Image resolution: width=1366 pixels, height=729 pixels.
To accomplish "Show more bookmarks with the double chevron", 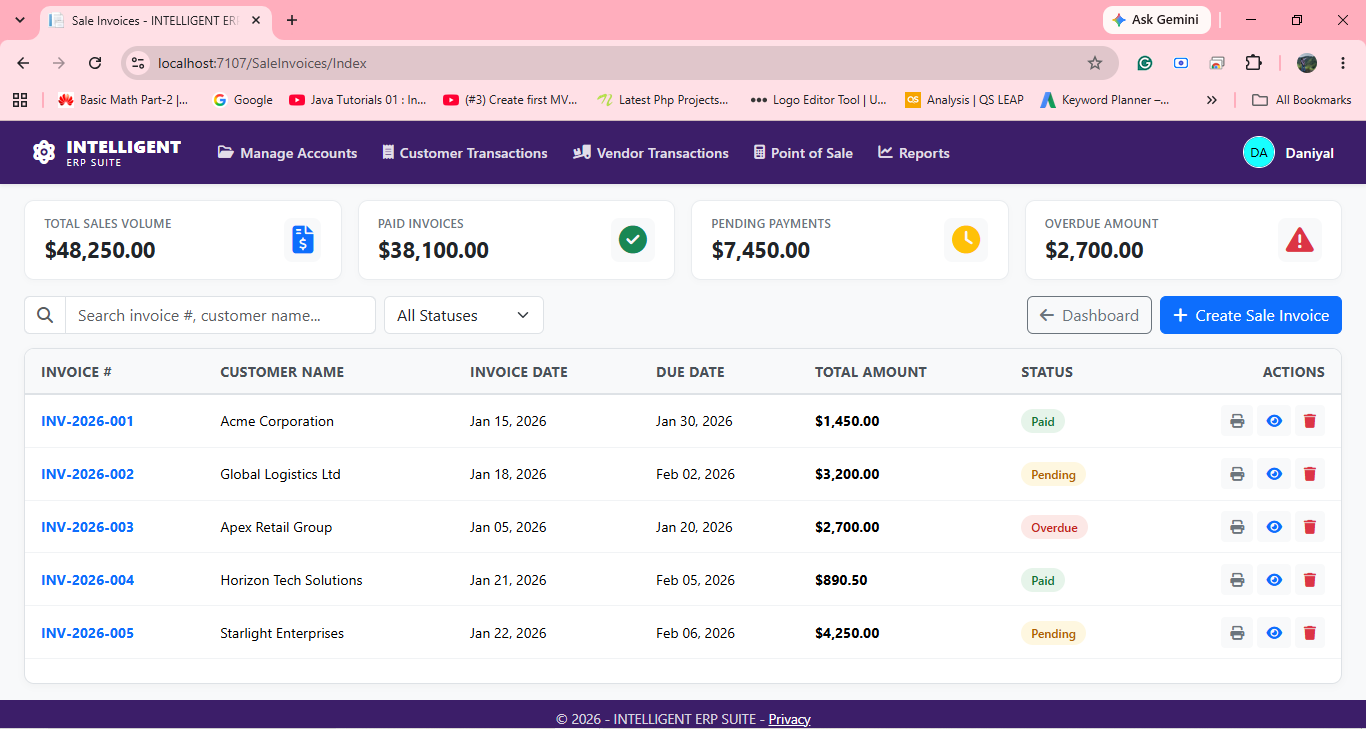I will tap(1212, 100).
